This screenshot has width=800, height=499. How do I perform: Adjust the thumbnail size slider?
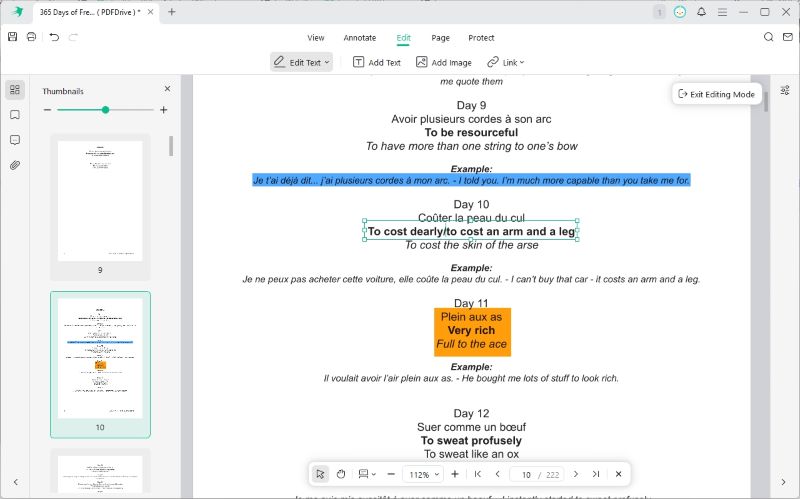(x=105, y=110)
